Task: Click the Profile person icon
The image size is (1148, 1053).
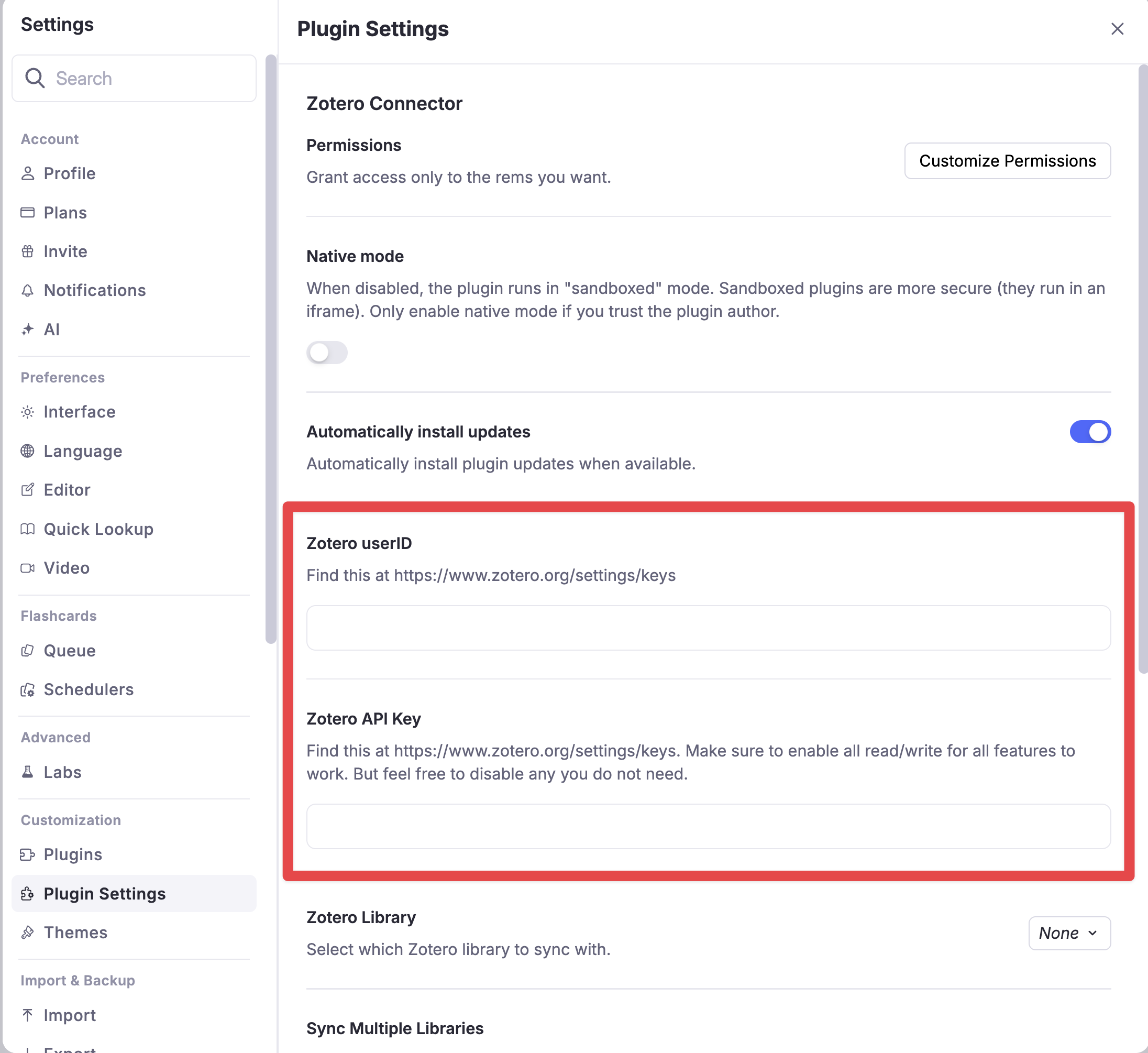Action: (x=27, y=173)
